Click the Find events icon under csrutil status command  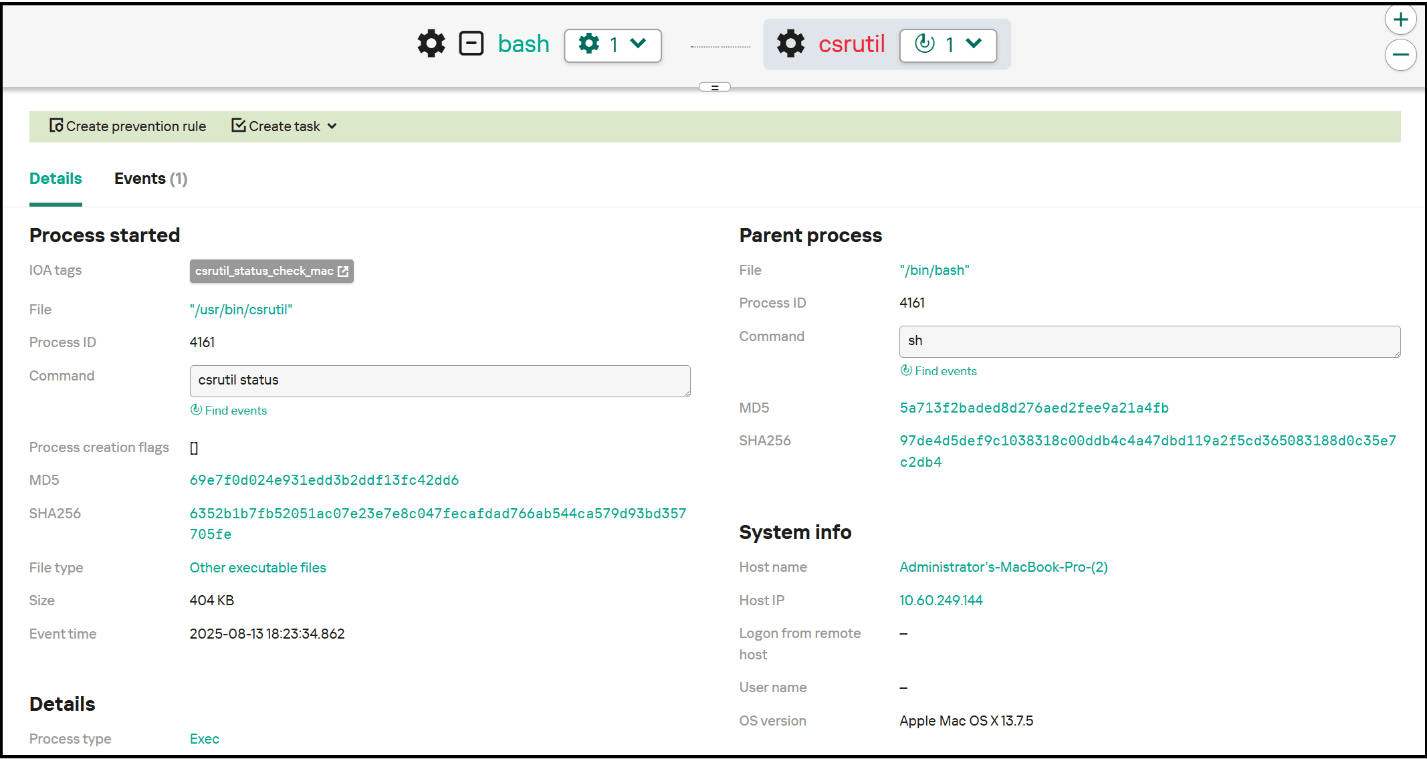pos(196,410)
